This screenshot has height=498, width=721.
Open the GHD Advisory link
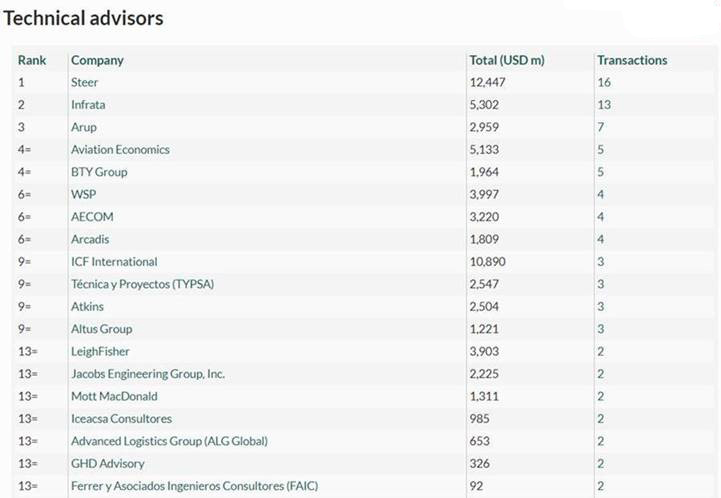[x=108, y=464]
